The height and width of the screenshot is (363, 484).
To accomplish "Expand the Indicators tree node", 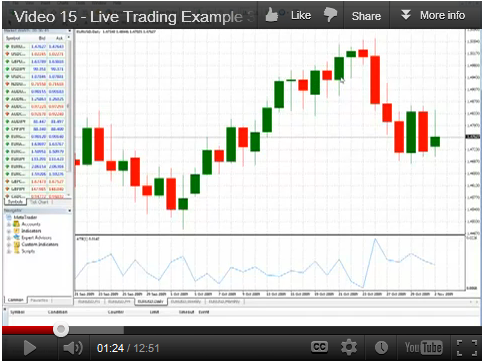I will 9,231.
